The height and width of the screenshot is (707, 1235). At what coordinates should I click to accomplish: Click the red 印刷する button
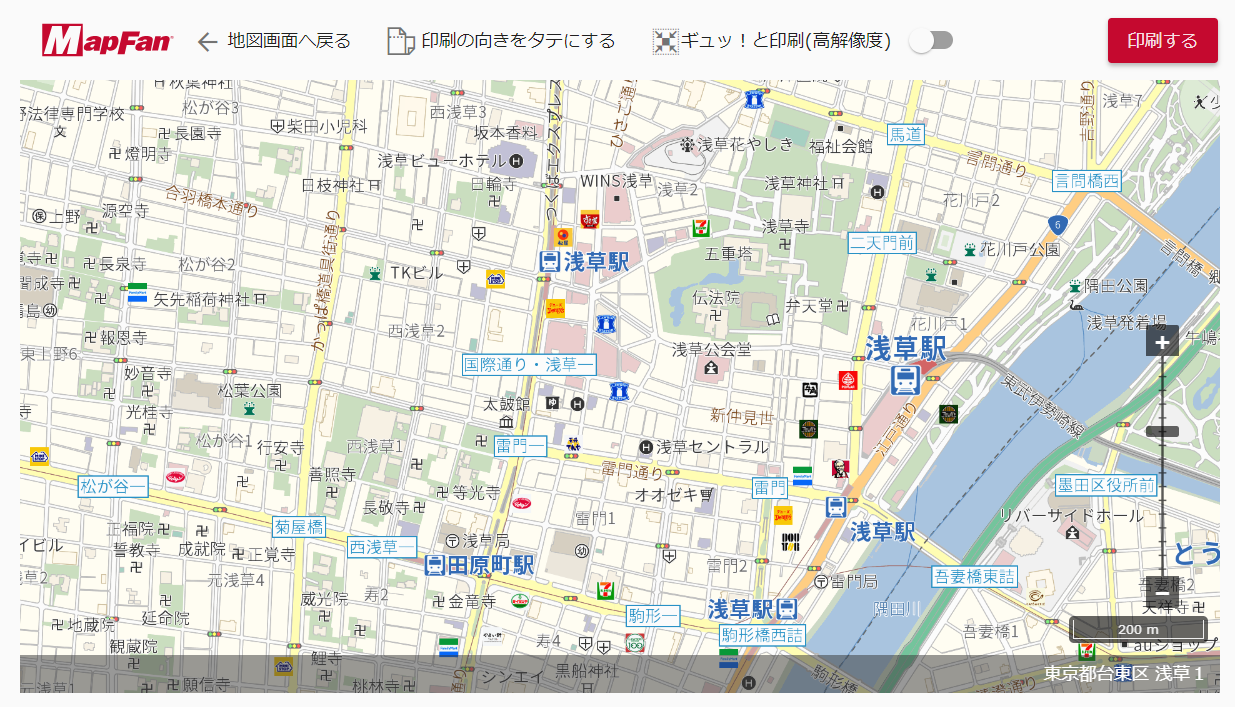1162,41
